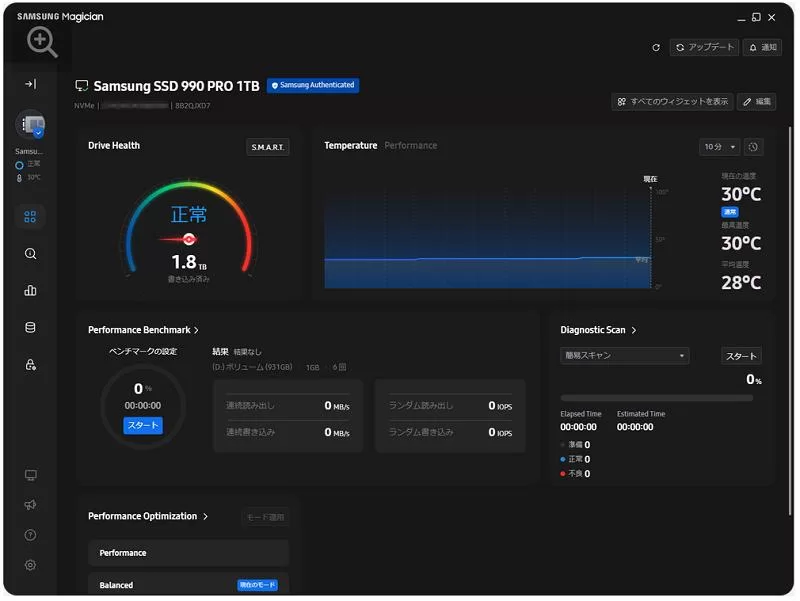Select the Balanced optimization mode
Image resolution: width=800 pixels, height=601 pixels.
[x=188, y=585]
